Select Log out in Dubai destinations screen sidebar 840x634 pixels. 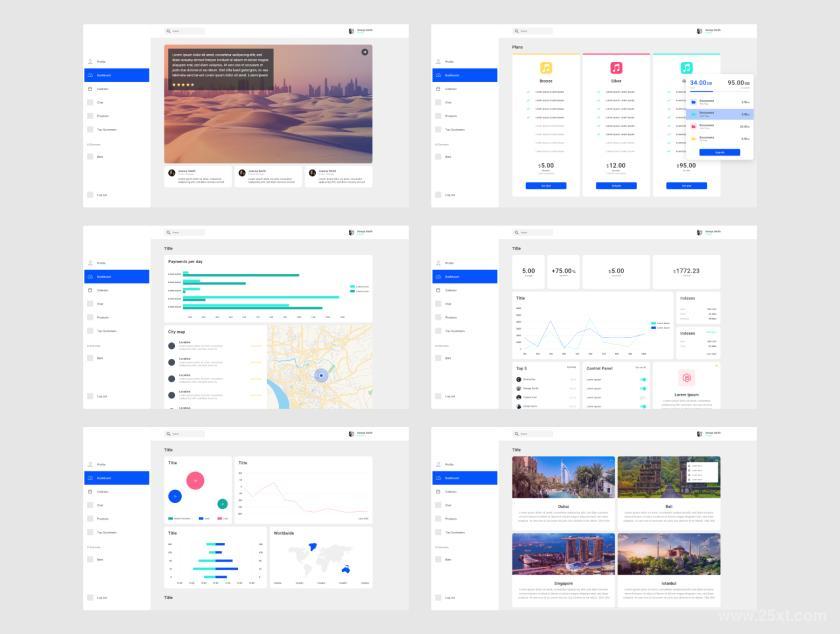[445, 598]
